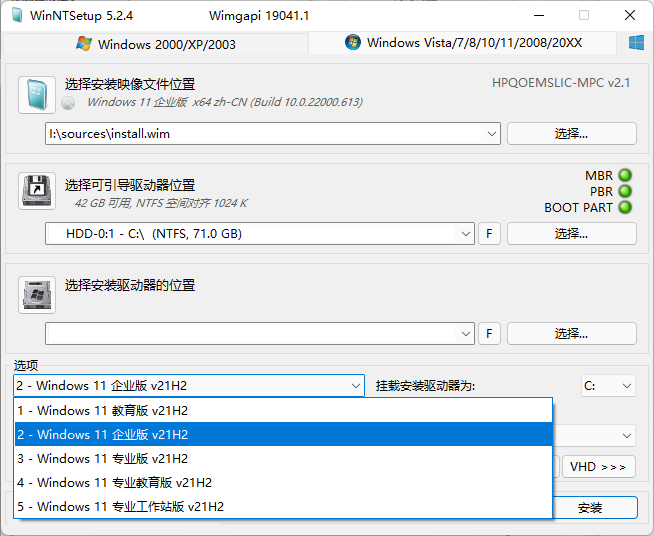
Task: Open the dropdown arrow above the VHD button
Action: (626, 436)
